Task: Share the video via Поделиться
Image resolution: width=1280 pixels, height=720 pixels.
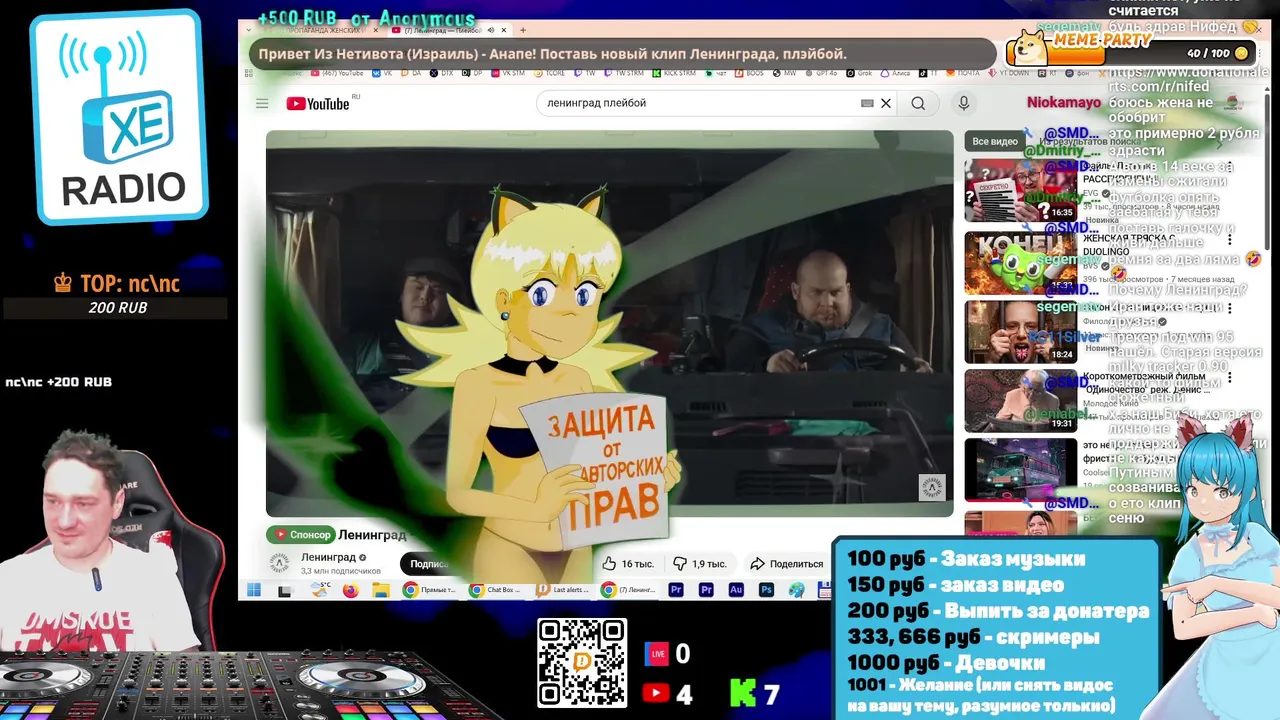Action: point(786,564)
